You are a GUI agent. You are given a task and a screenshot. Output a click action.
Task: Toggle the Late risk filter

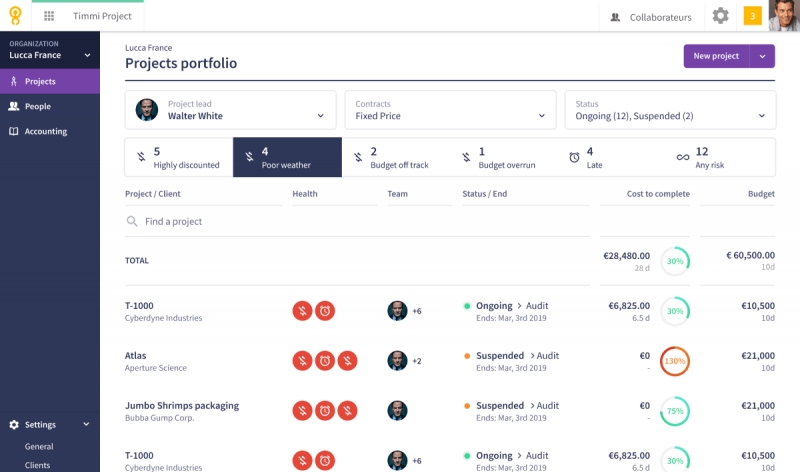click(612, 157)
